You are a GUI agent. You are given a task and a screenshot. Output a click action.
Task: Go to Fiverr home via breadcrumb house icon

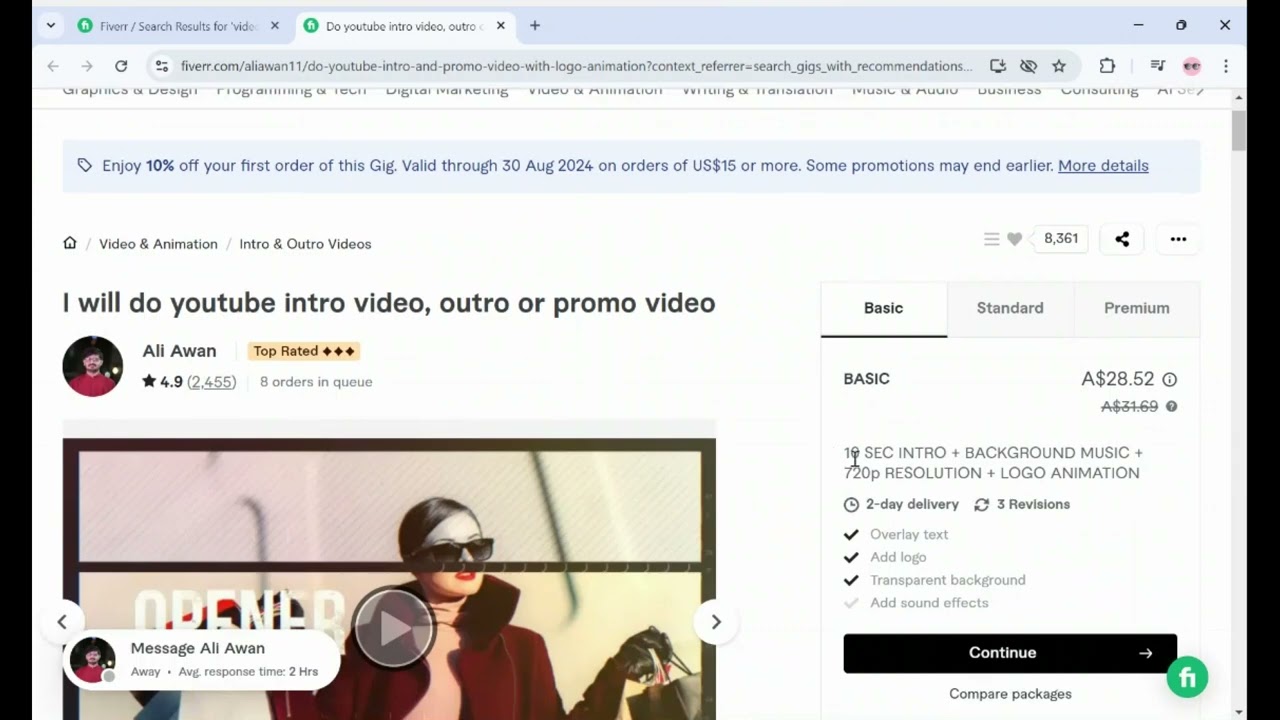pyautogui.click(x=70, y=243)
